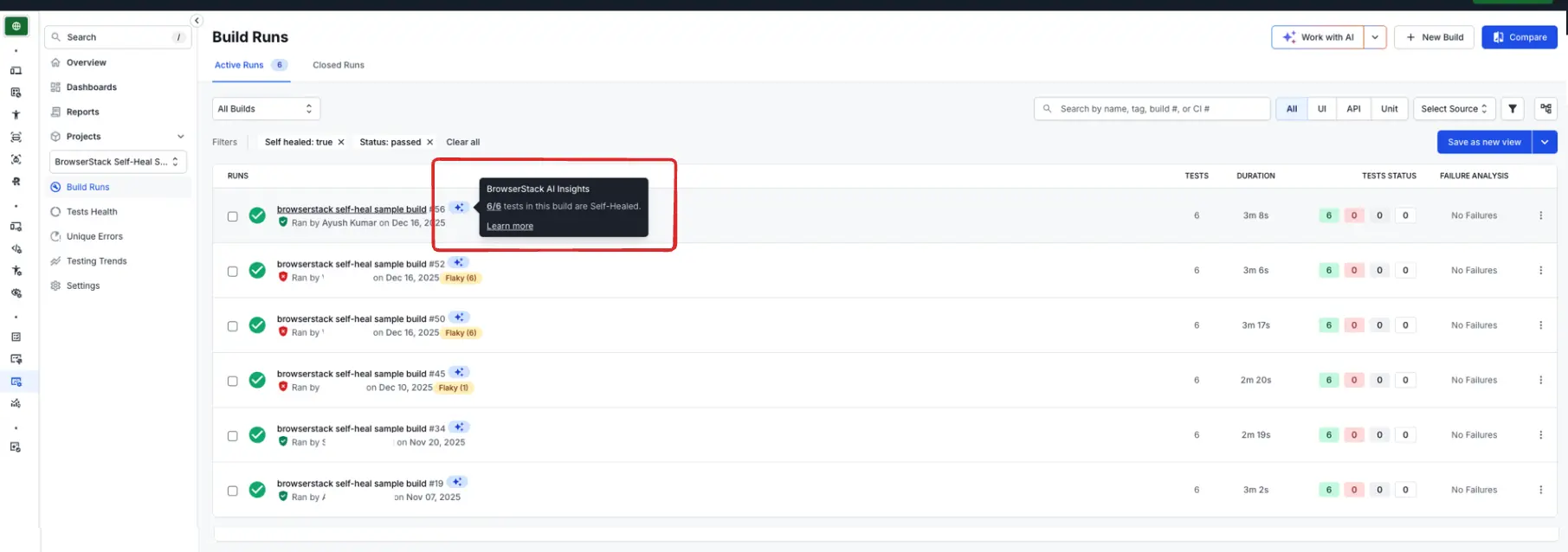Open Tests Health in the sidebar
The width and height of the screenshot is (1568, 552).
[92, 212]
